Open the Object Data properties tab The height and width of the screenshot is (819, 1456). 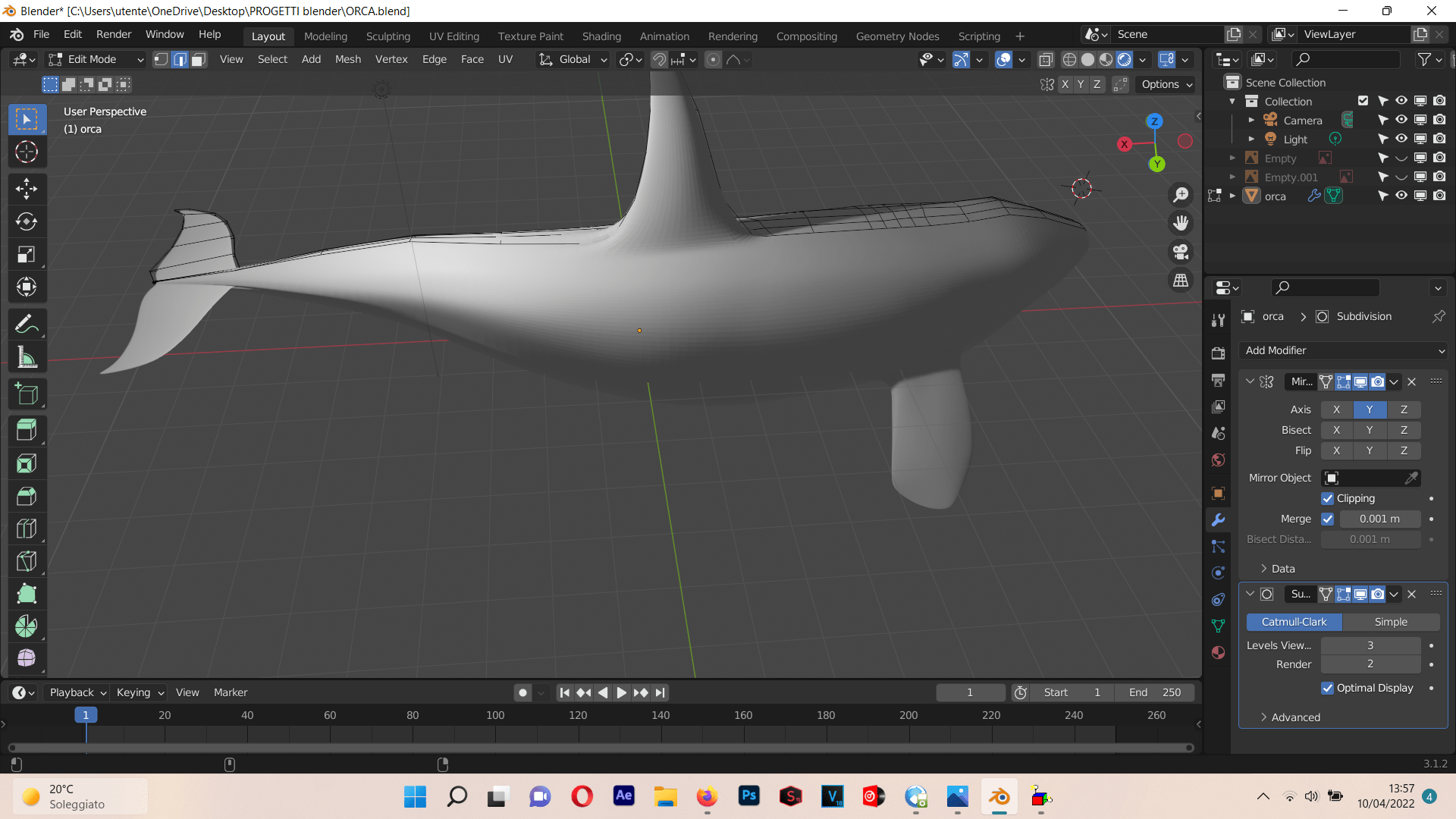(1218, 626)
